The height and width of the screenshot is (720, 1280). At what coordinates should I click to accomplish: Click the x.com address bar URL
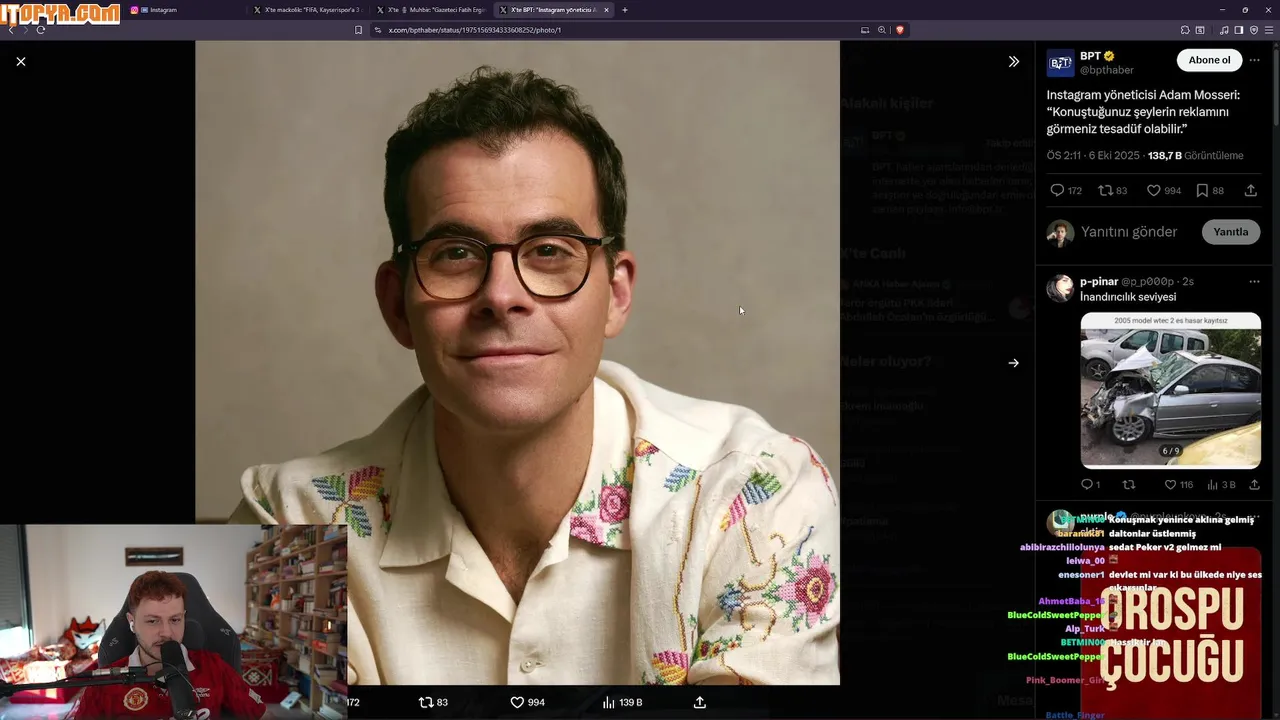coord(475,30)
